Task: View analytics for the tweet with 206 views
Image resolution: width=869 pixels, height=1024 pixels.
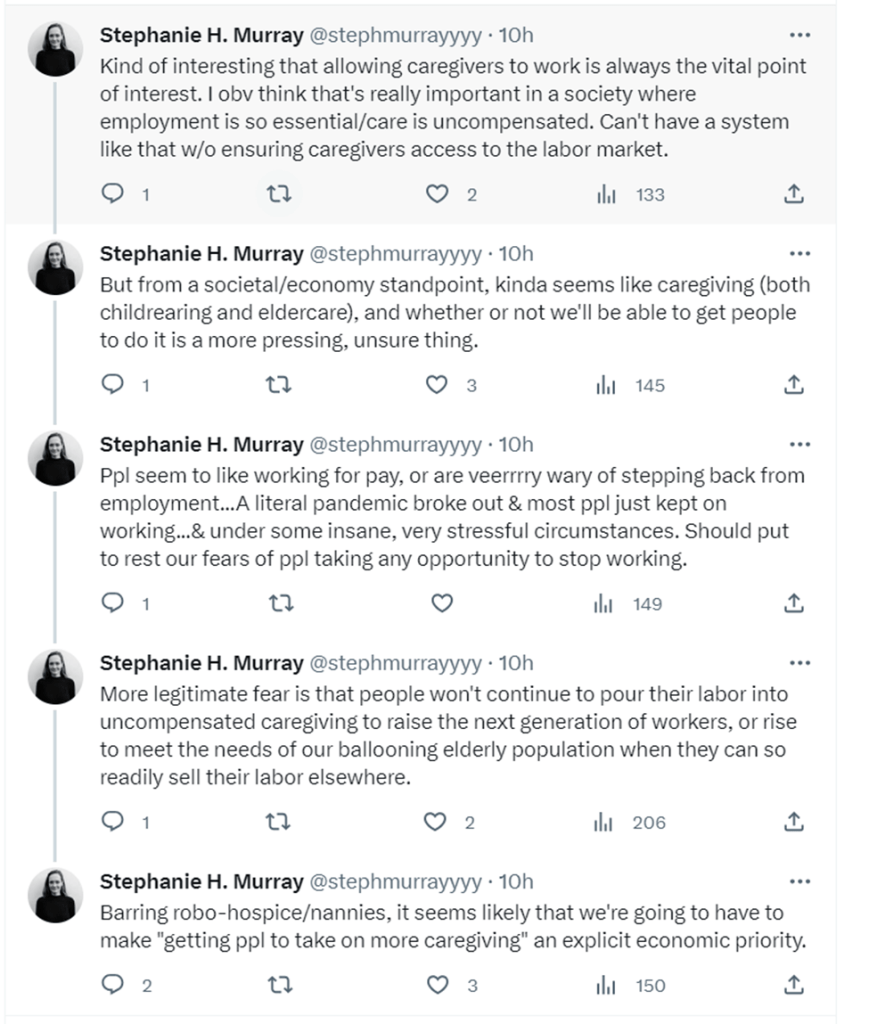Action: pyautogui.click(x=605, y=822)
